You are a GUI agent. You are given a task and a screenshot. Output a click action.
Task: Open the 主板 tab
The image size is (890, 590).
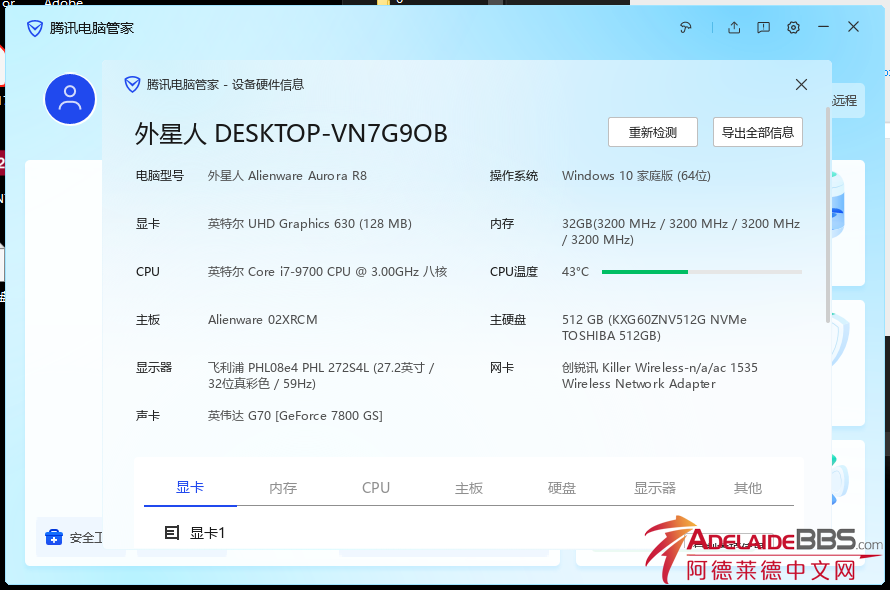[x=469, y=488]
